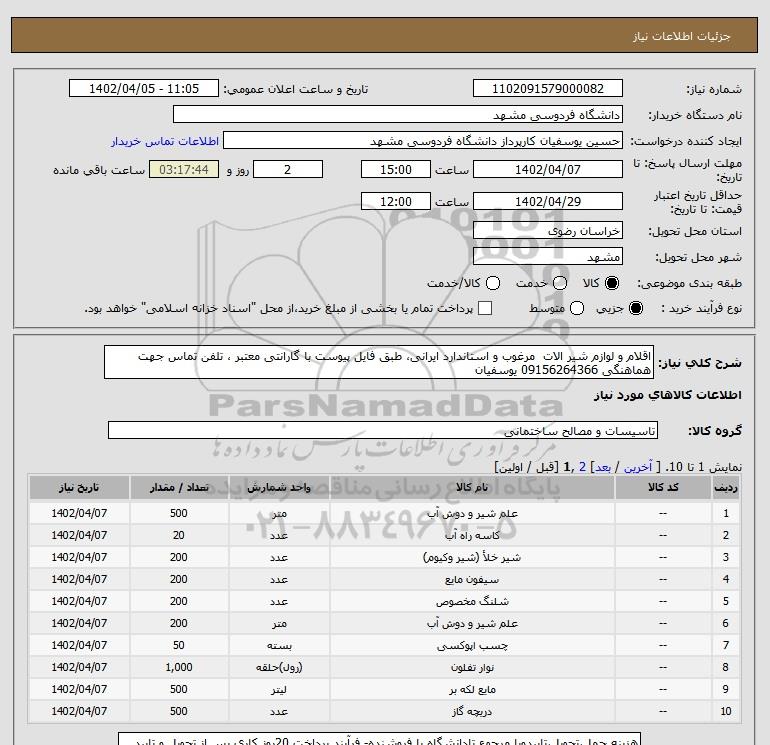770x745 pixels.
Task: Click the دانشگاه فردوسی مشهد buyer name field
Action: (398, 115)
